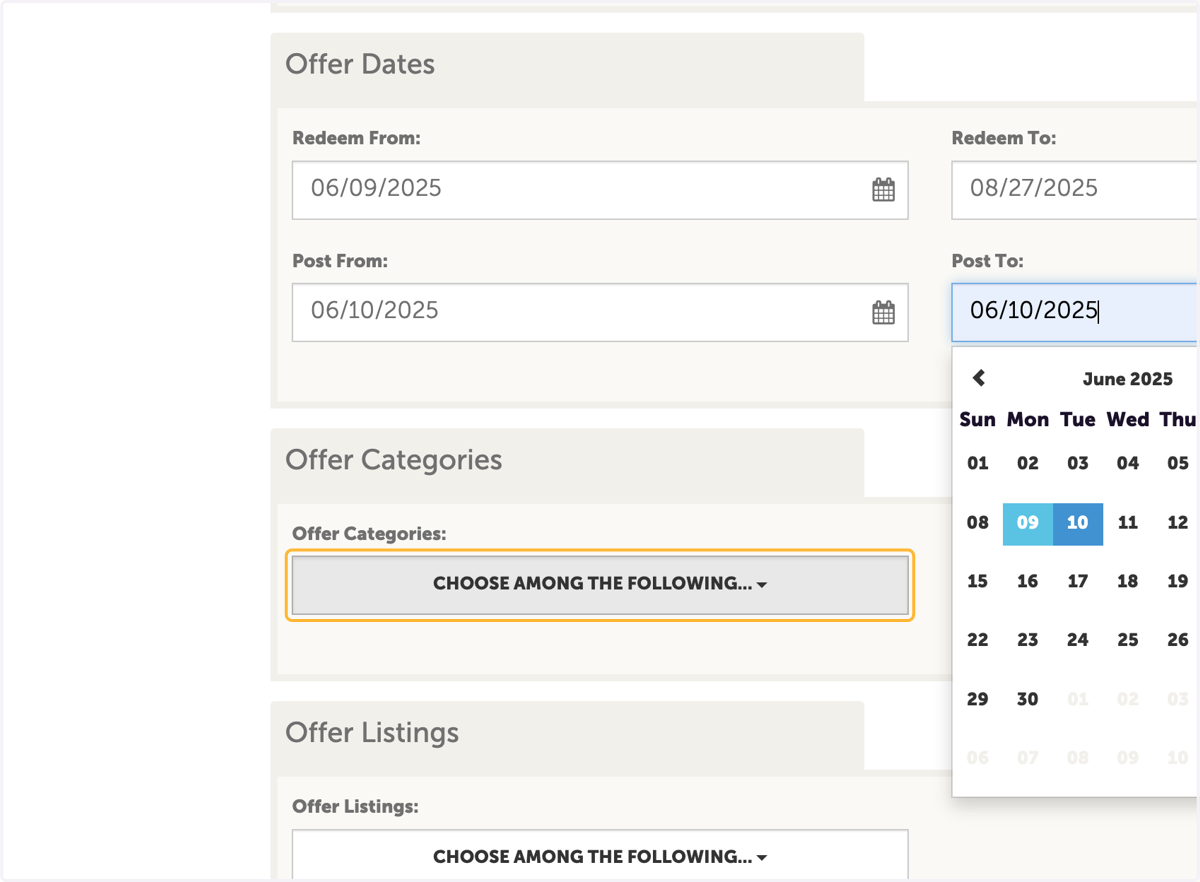Select June 22 in calendar
This screenshot has height=882, width=1200.
point(978,640)
